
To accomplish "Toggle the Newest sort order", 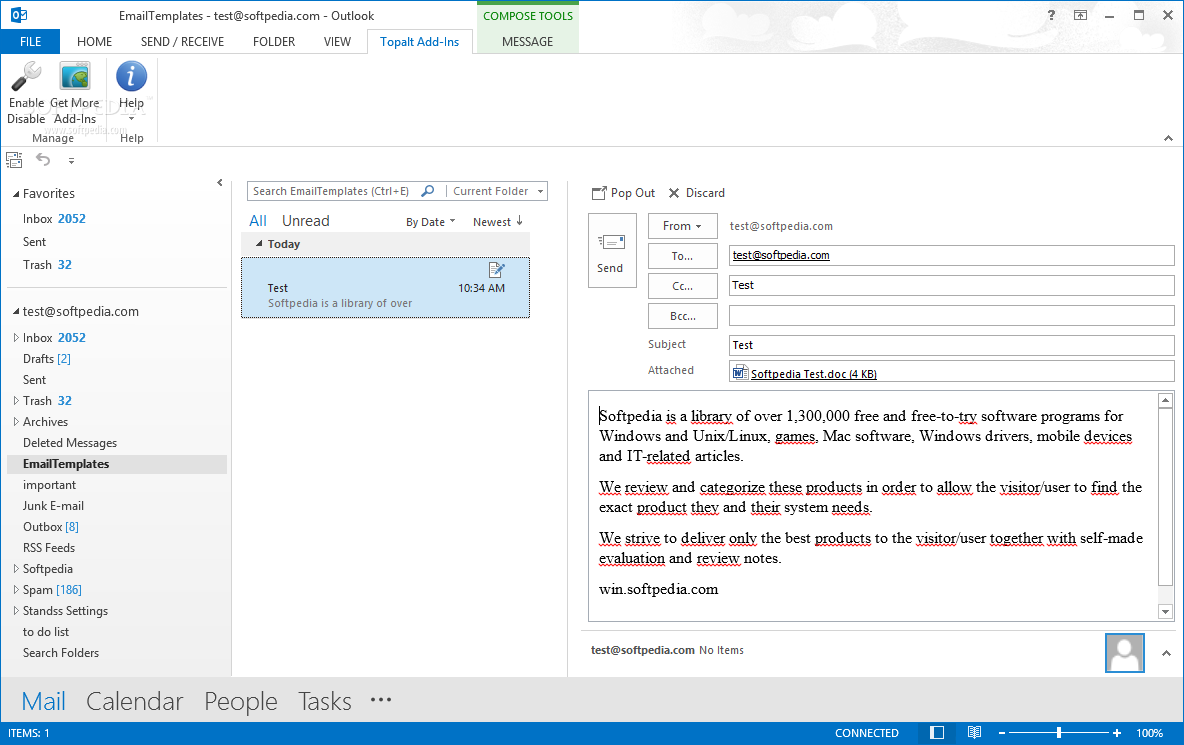I will pos(498,222).
